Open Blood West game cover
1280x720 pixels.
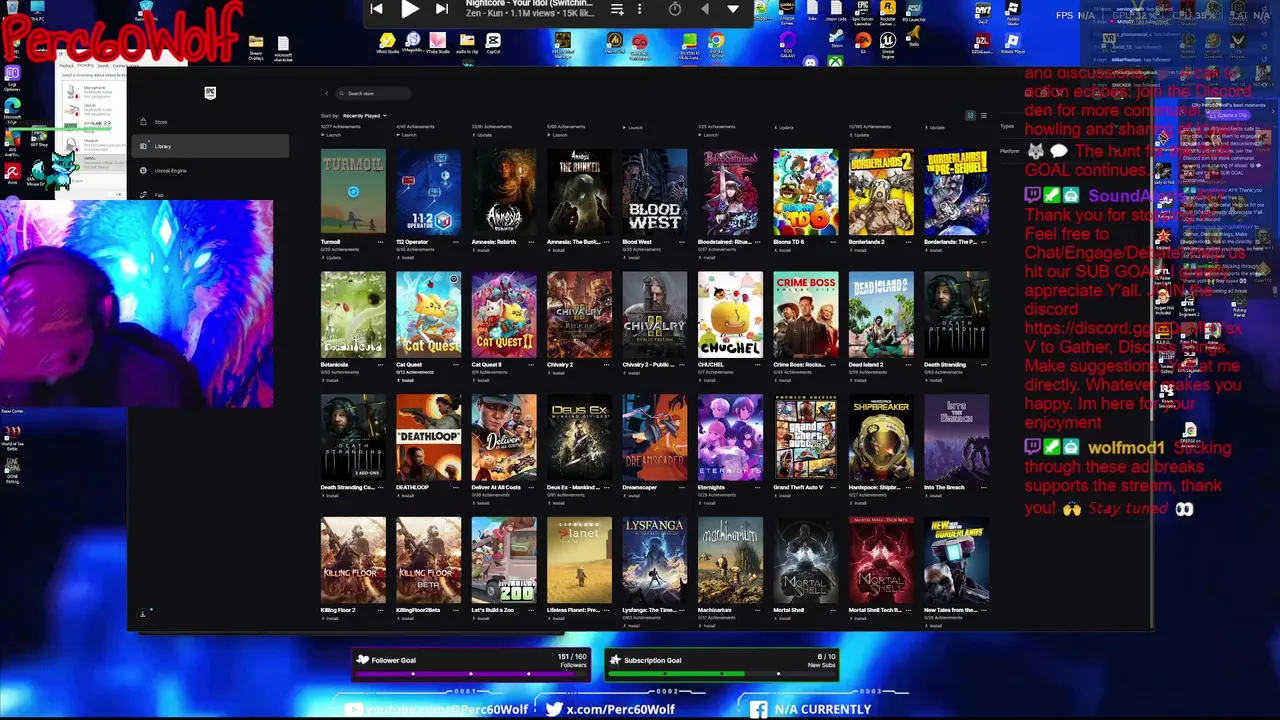[x=655, y=192]
